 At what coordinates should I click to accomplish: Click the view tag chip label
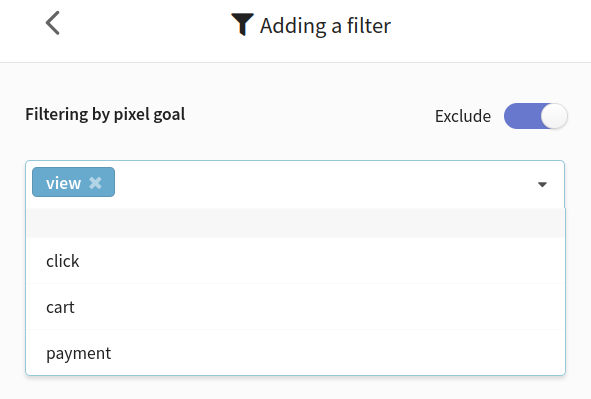[63, 183]
